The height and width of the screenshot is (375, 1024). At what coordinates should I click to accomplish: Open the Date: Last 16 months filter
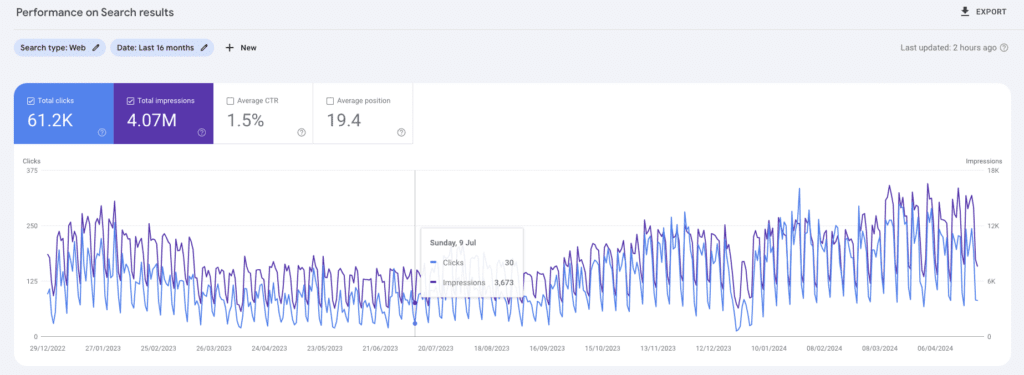(162, 48)
